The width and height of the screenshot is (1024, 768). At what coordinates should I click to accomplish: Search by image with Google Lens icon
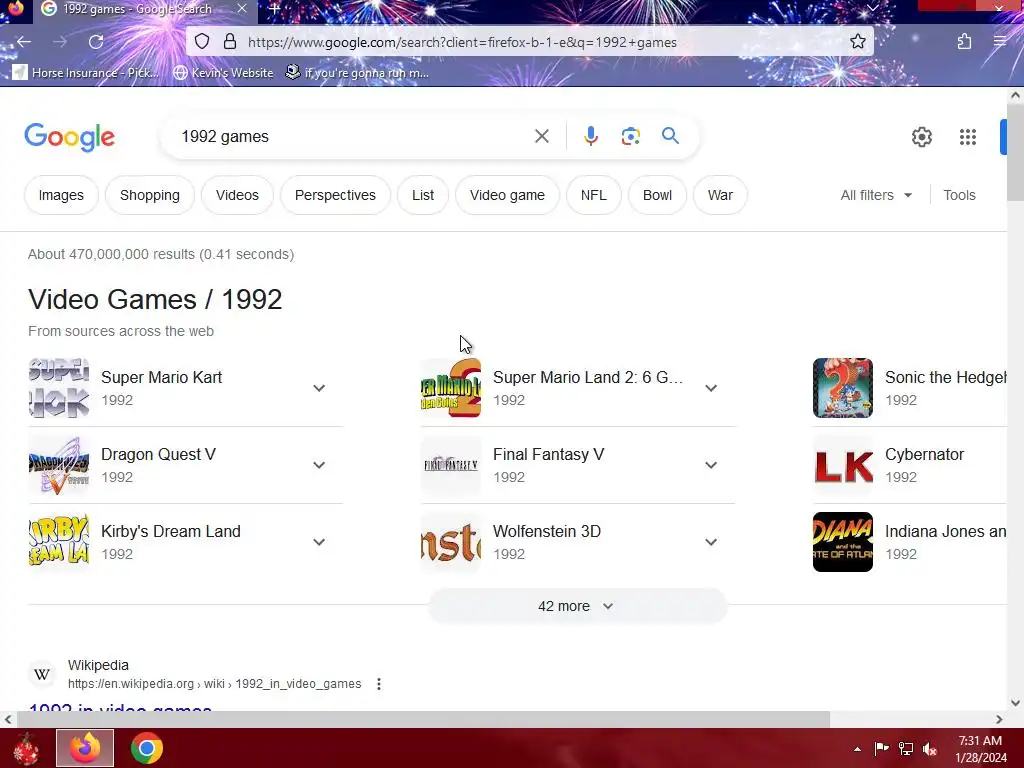(630, 136)
